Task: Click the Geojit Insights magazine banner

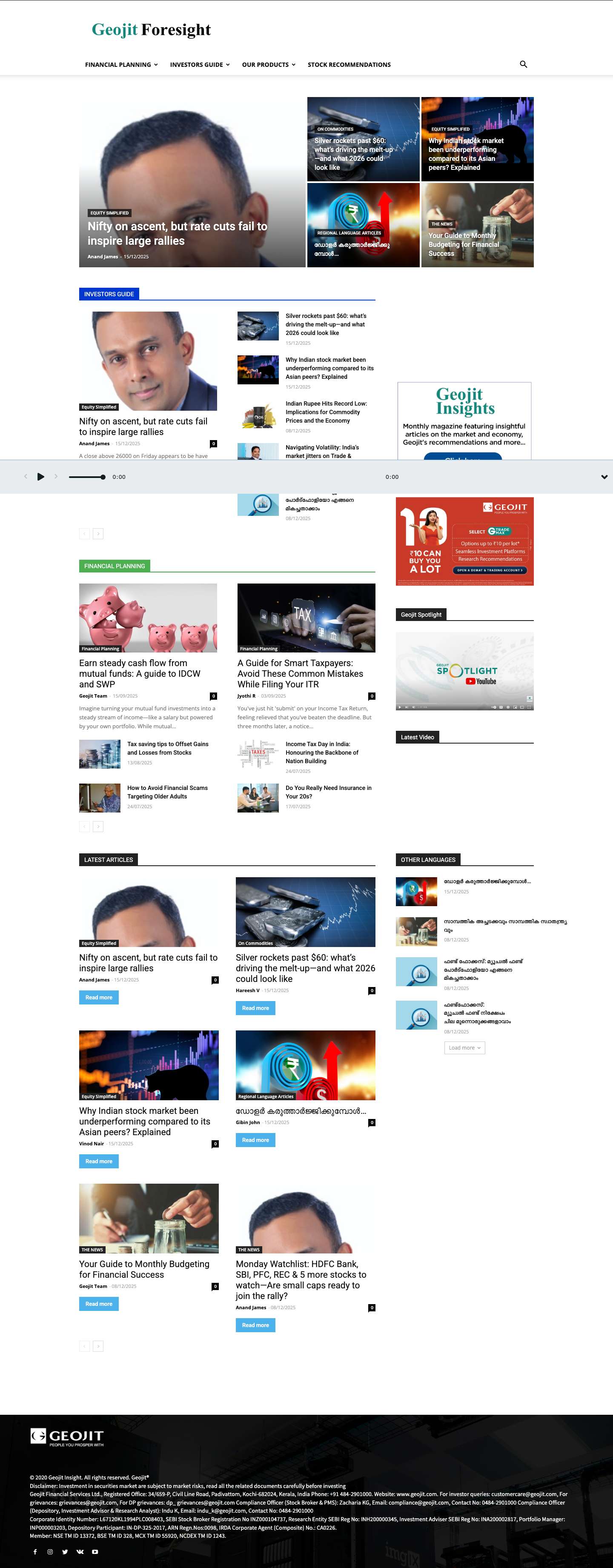Action: point(464,421)
